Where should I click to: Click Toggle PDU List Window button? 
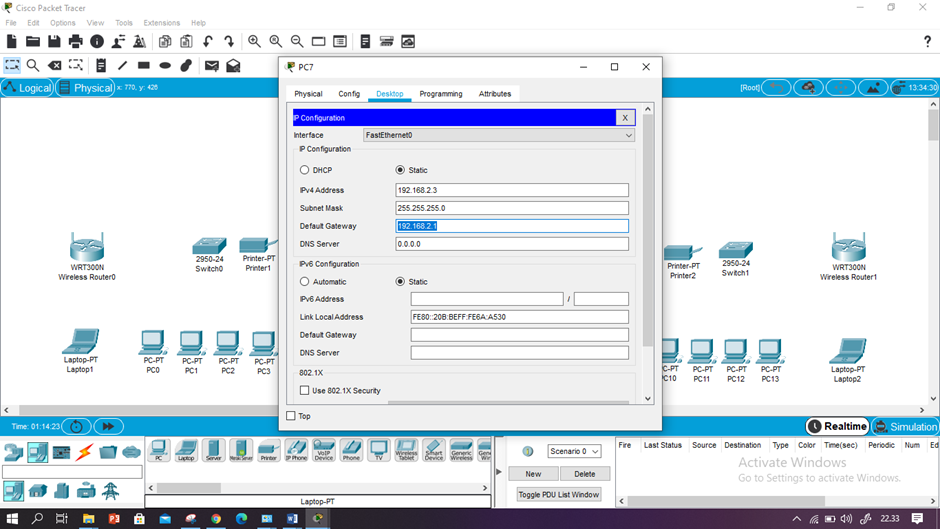point(558,495)
